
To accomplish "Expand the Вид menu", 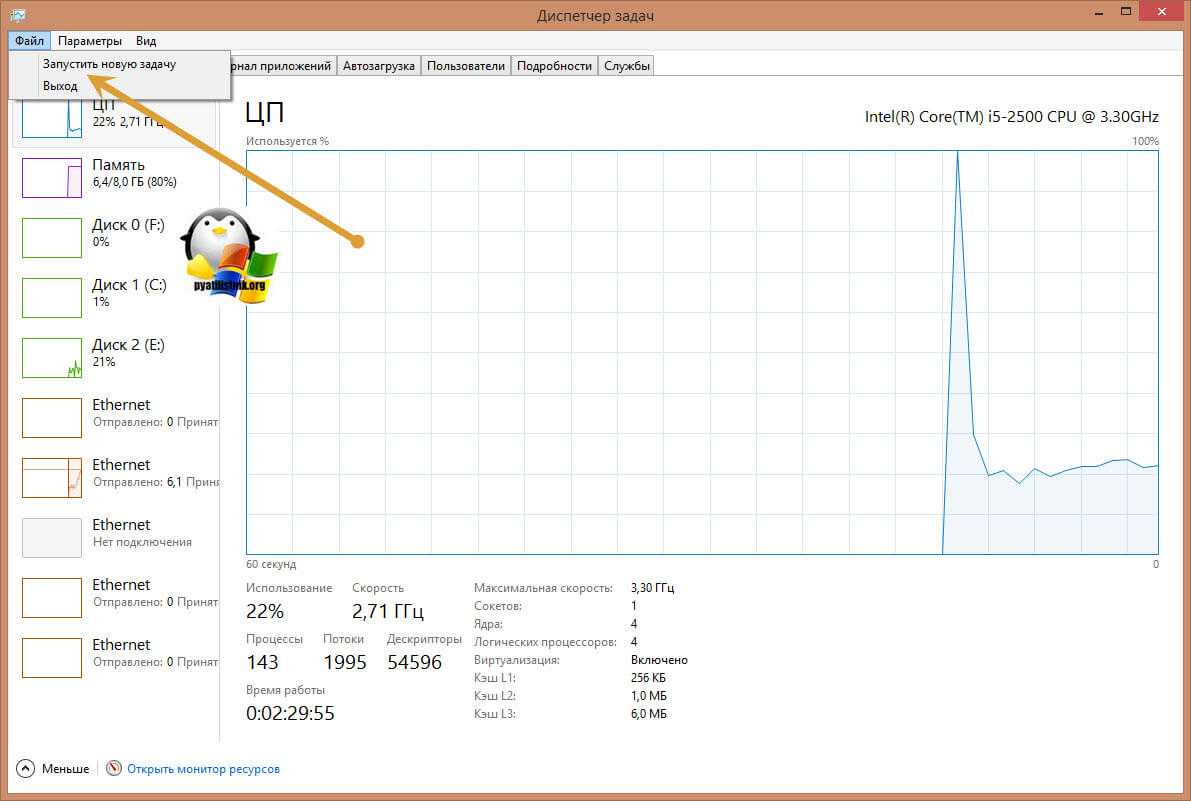I will tap(146, 41).
